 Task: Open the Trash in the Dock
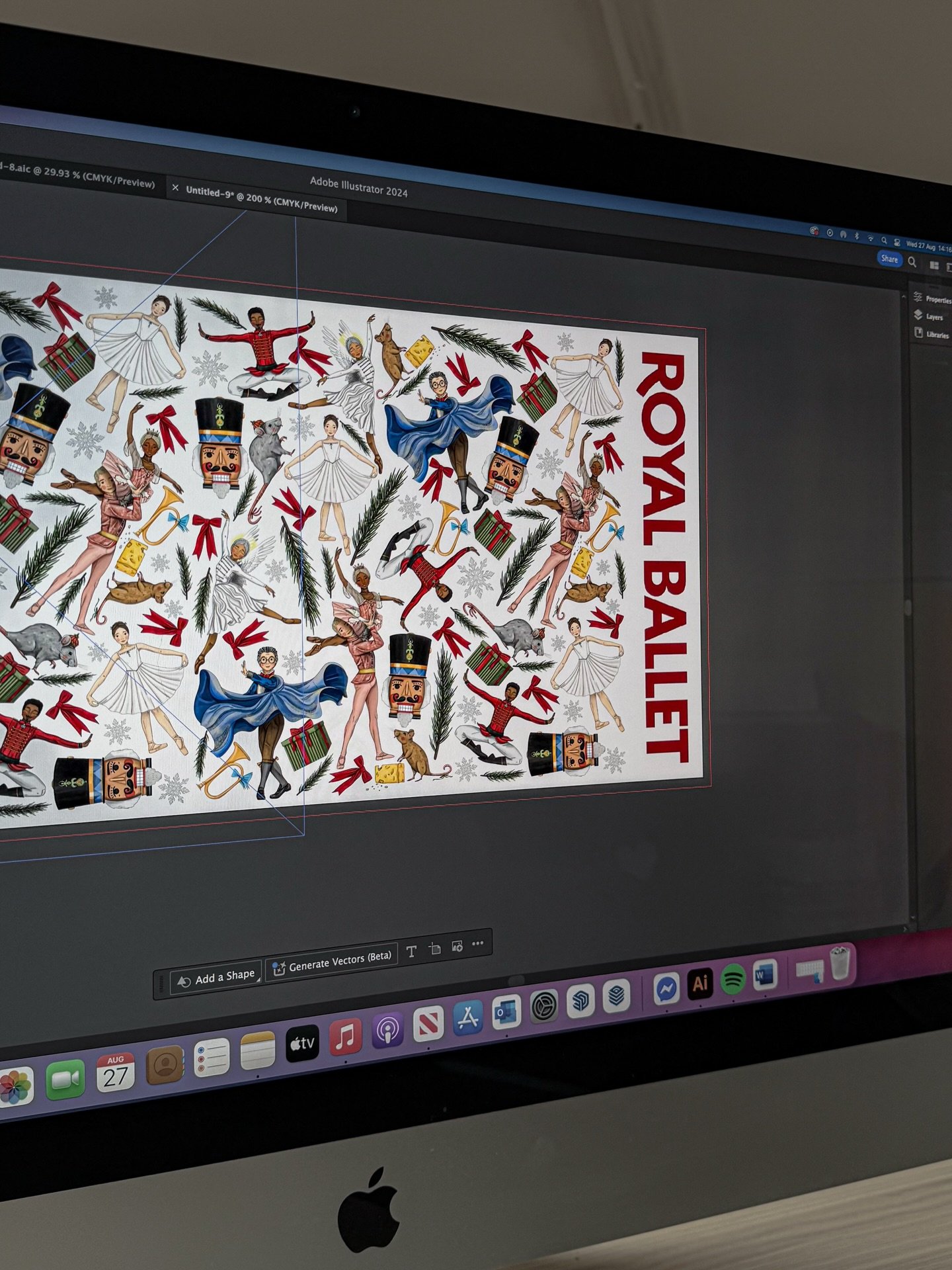point(840,962)
